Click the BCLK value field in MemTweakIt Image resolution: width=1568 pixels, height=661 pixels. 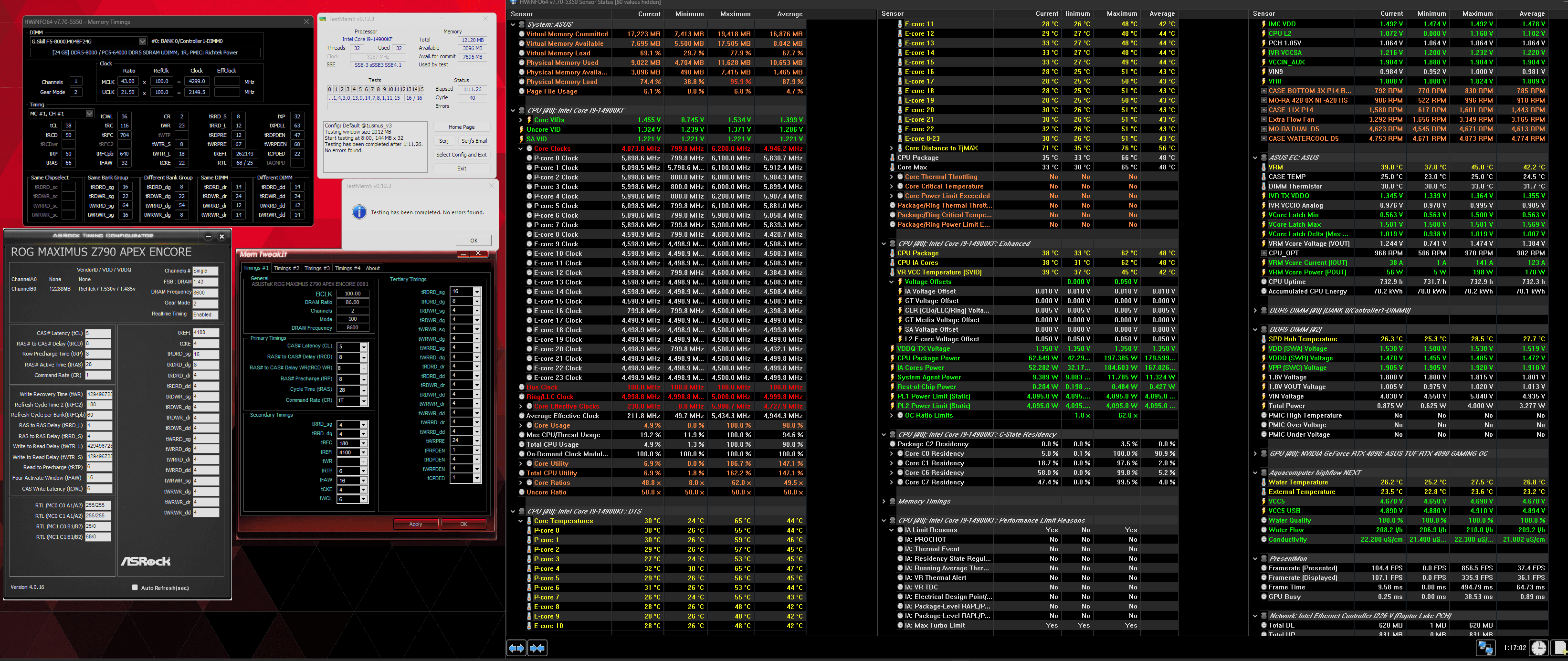pyautogui.click(x=352, y=294)
